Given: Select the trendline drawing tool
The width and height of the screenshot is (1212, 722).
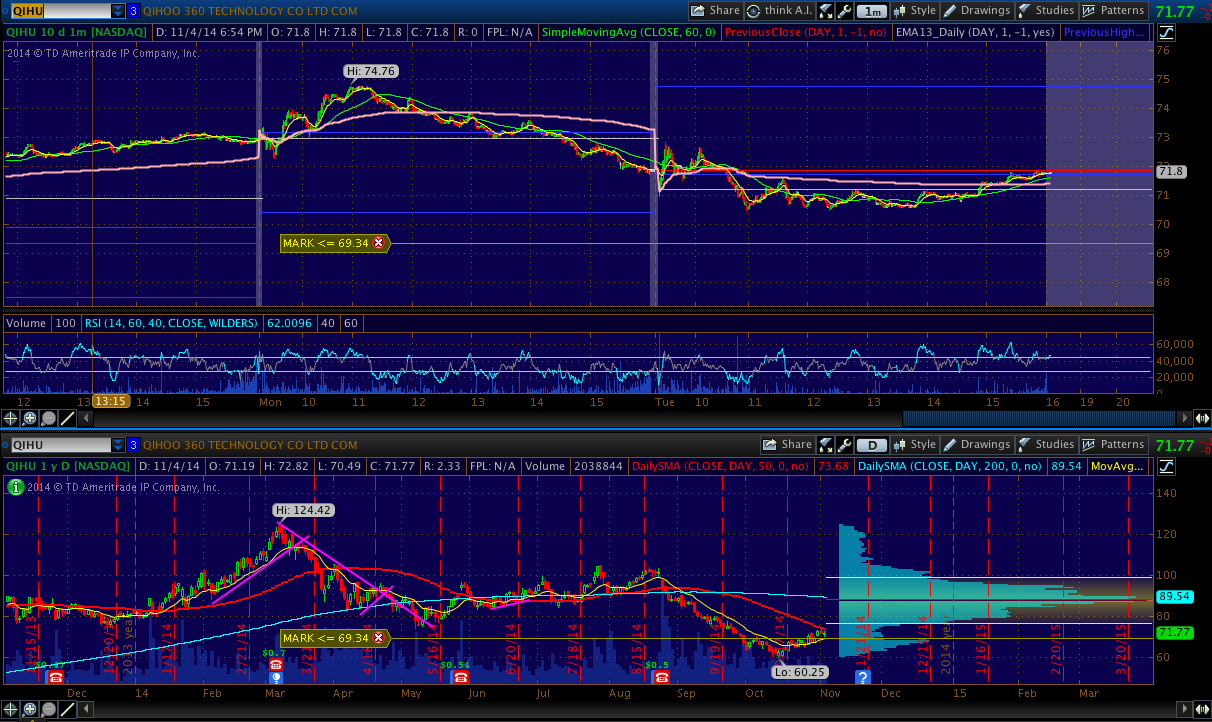Looking at the screenshot, I should pos(68,418).
